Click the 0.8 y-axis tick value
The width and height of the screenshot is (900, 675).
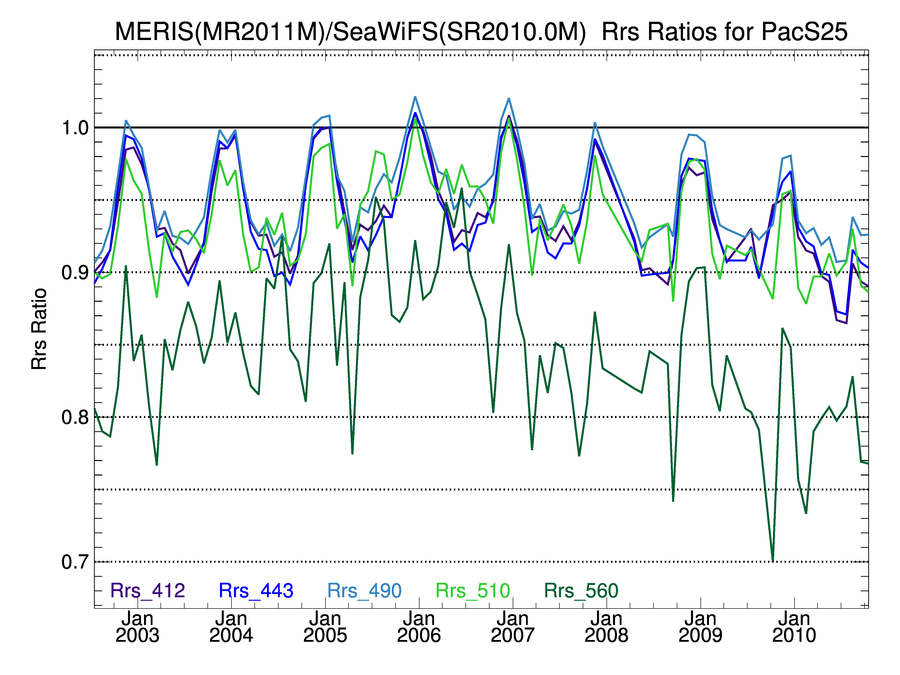[x=75, y=417]
